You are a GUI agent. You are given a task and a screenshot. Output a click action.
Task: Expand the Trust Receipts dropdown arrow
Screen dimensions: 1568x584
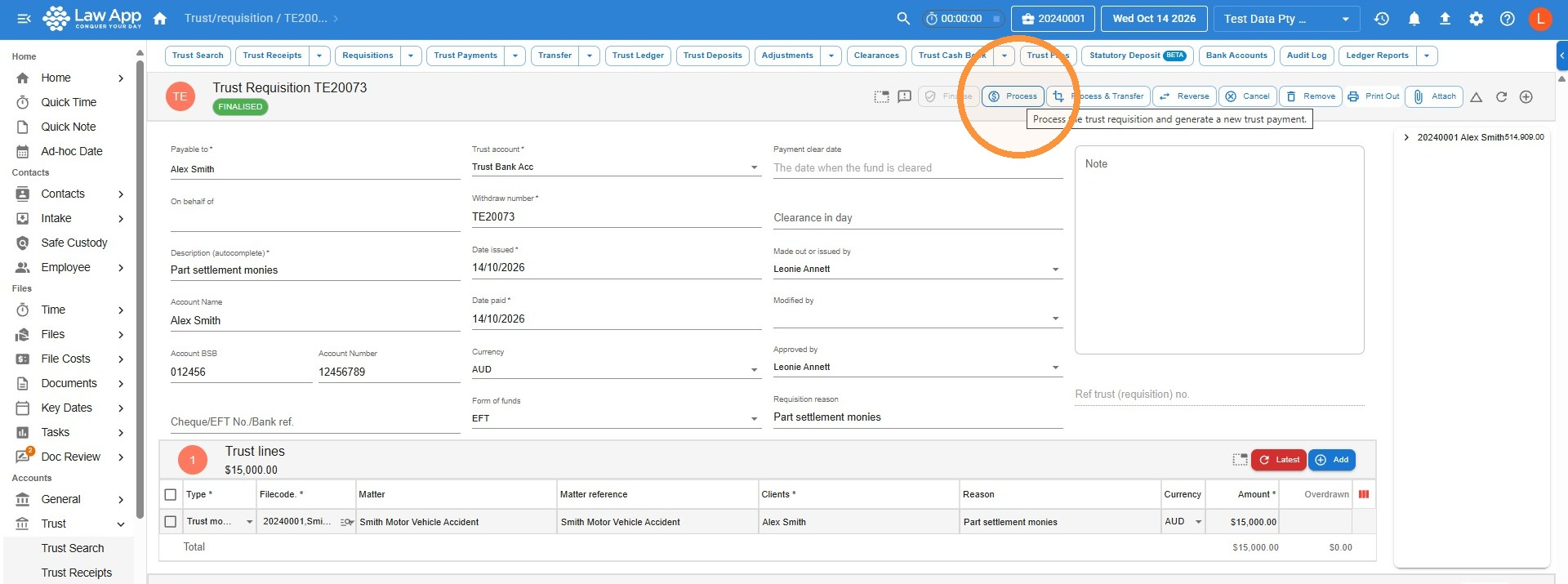(x=319, y=56)
